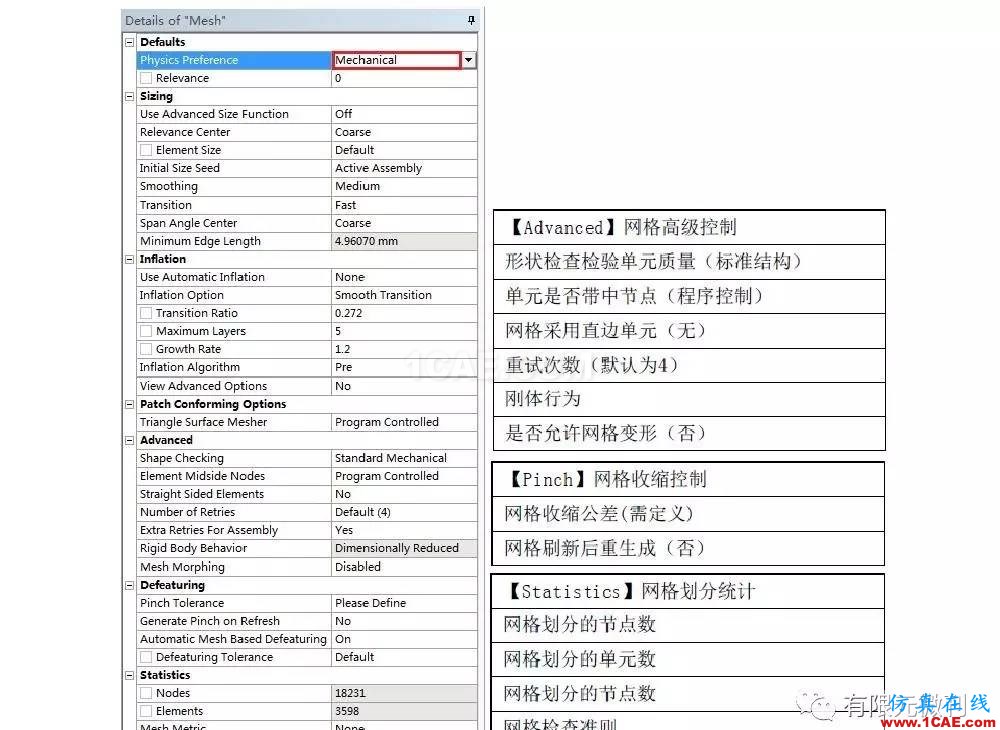This screenshot has height=730, width=1000.
Task: Select the Triangle Surface Mesher label
Action: click(203, 422)
